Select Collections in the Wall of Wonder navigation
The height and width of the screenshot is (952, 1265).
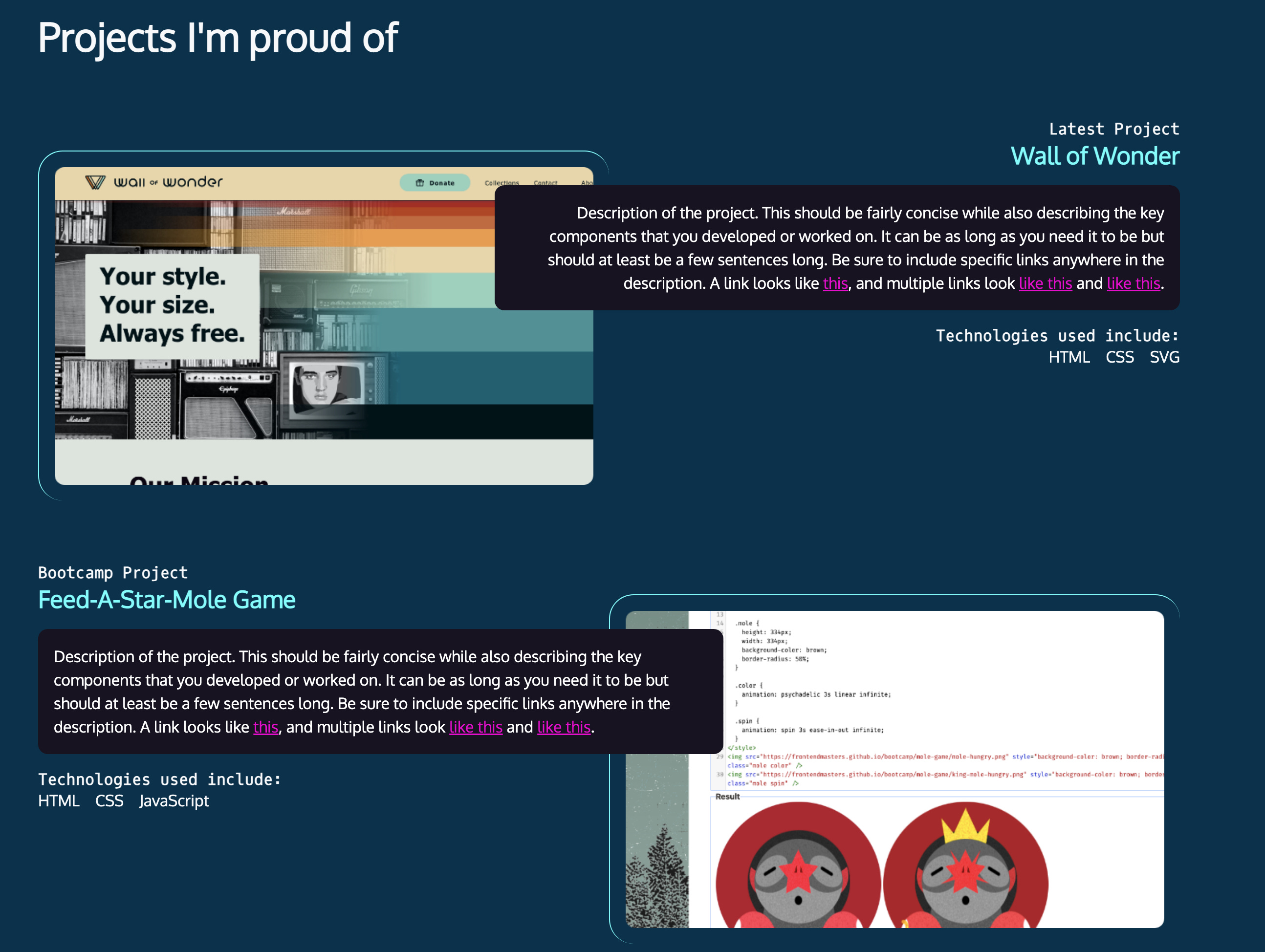[x=501, y=182]
